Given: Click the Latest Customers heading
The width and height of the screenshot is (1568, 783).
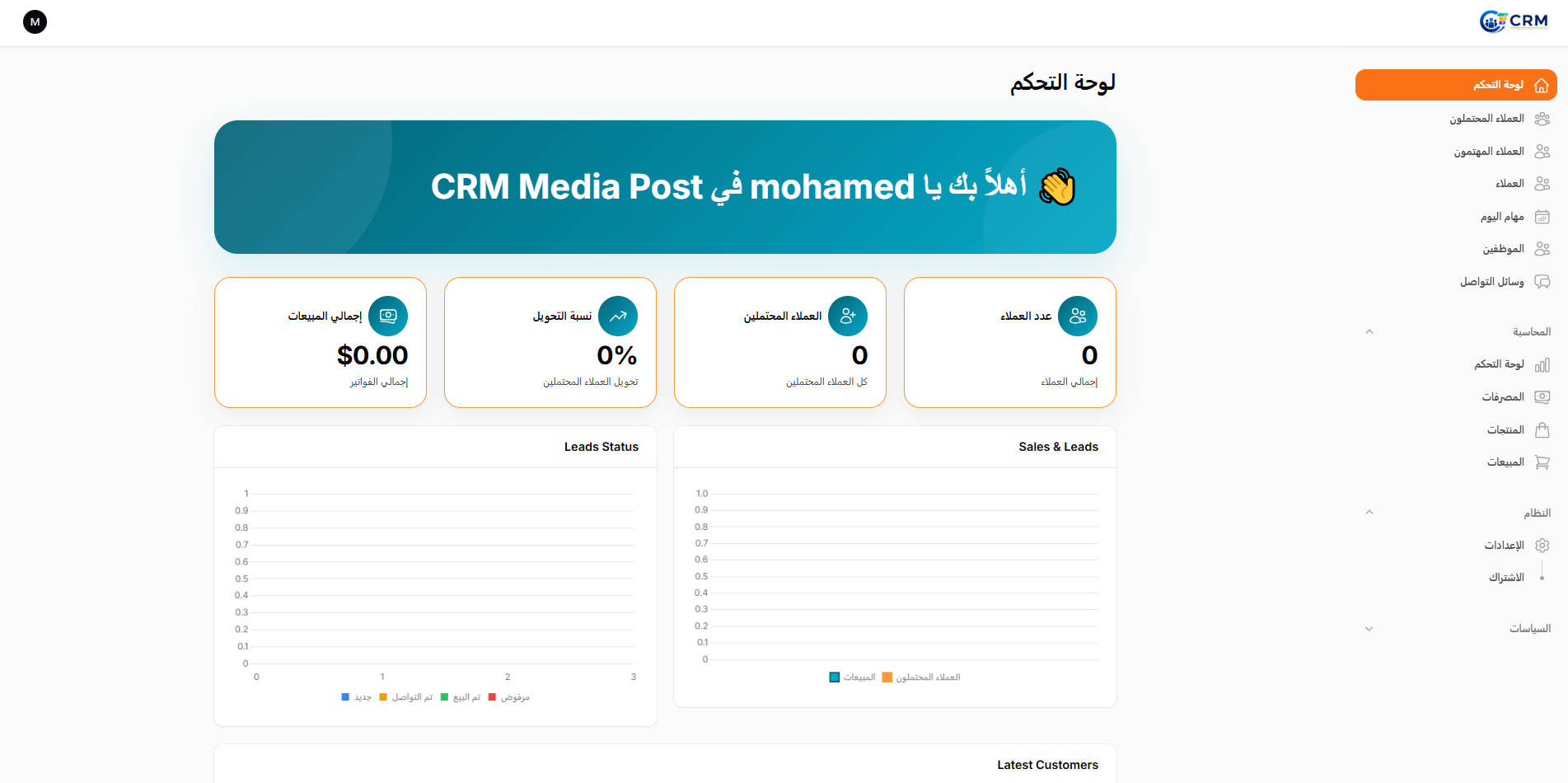Looking at the screenshot, I should coord(1047,765).
